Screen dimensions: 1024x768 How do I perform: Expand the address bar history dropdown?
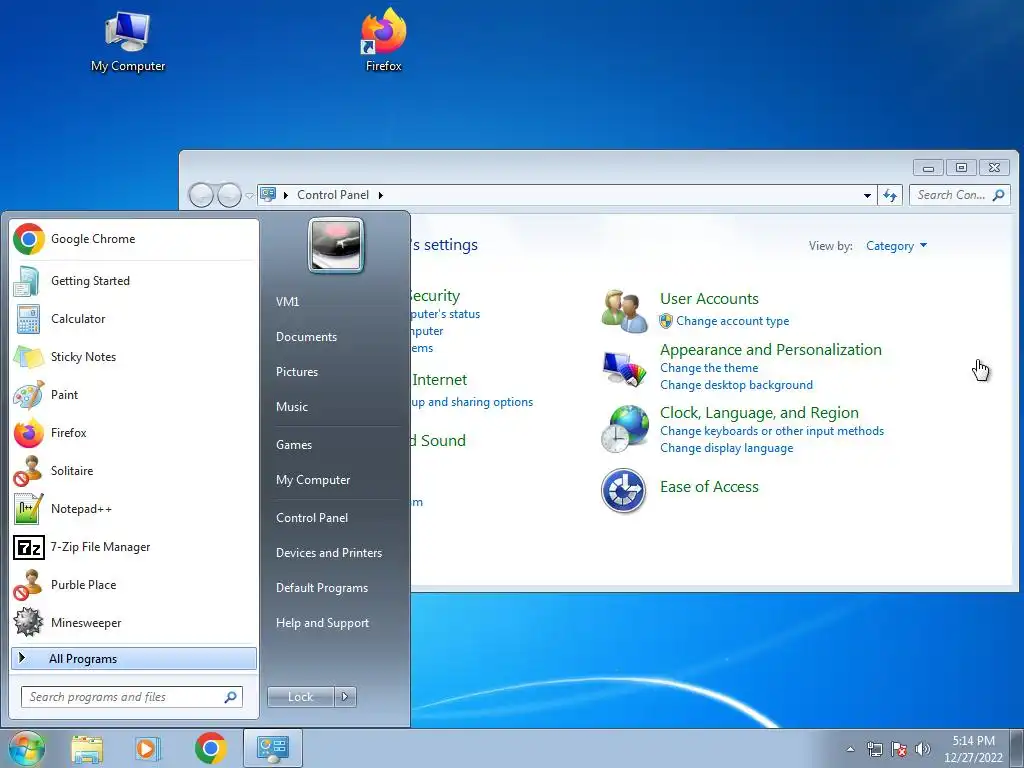pos(867,195)
